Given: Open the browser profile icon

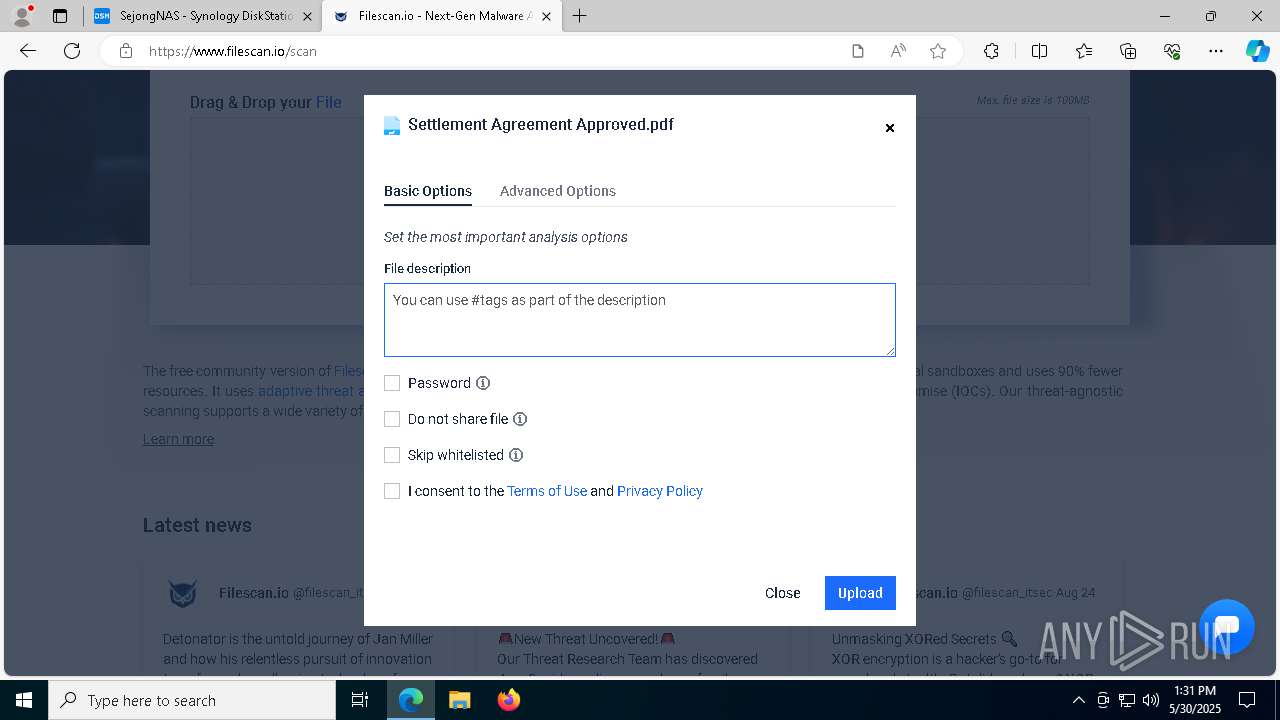Looking at the screenshot, I should (22, 16).
